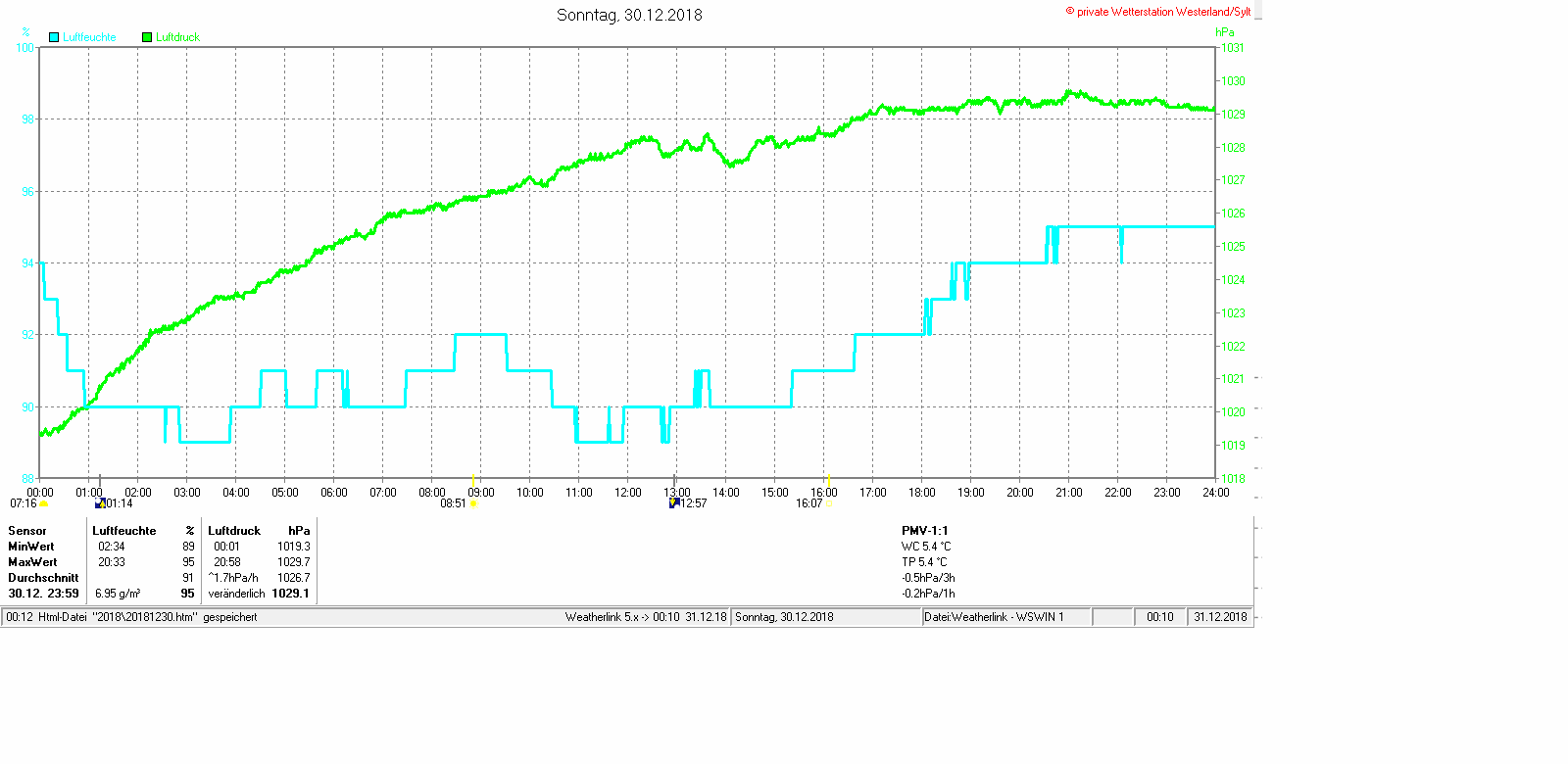Click the '6.95 g/m³' absolute humidity value

pos(118,594)
